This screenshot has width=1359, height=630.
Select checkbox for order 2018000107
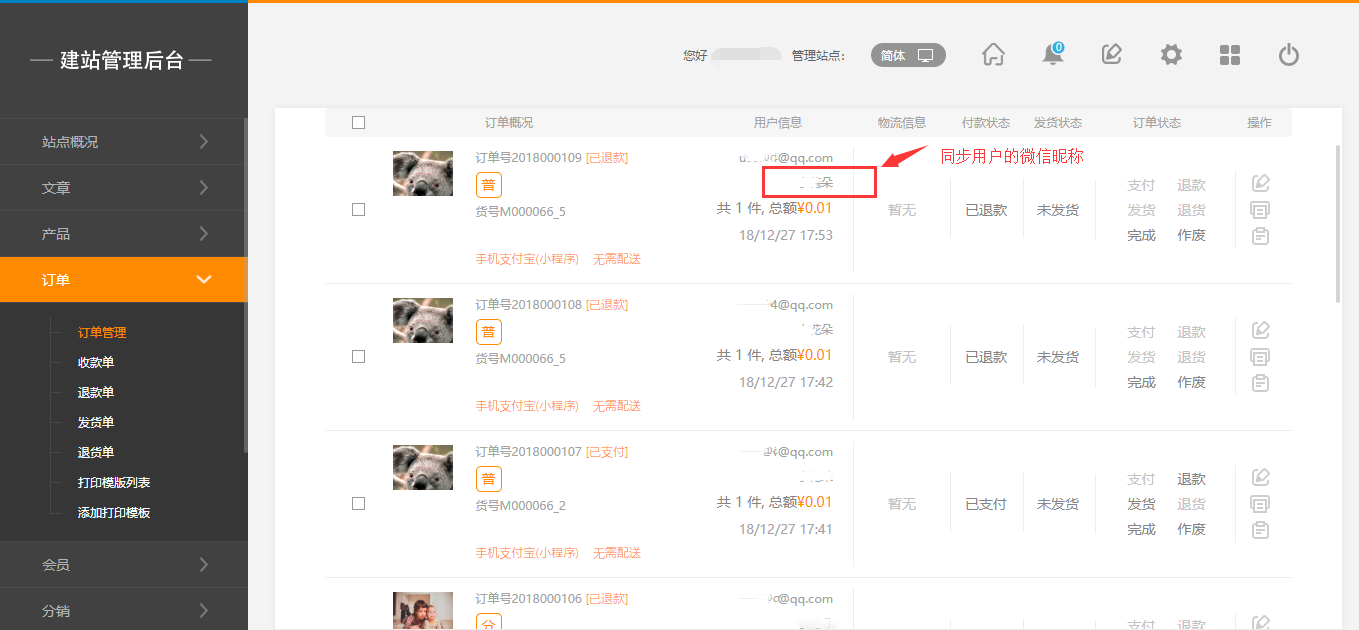tap(358, 504)
